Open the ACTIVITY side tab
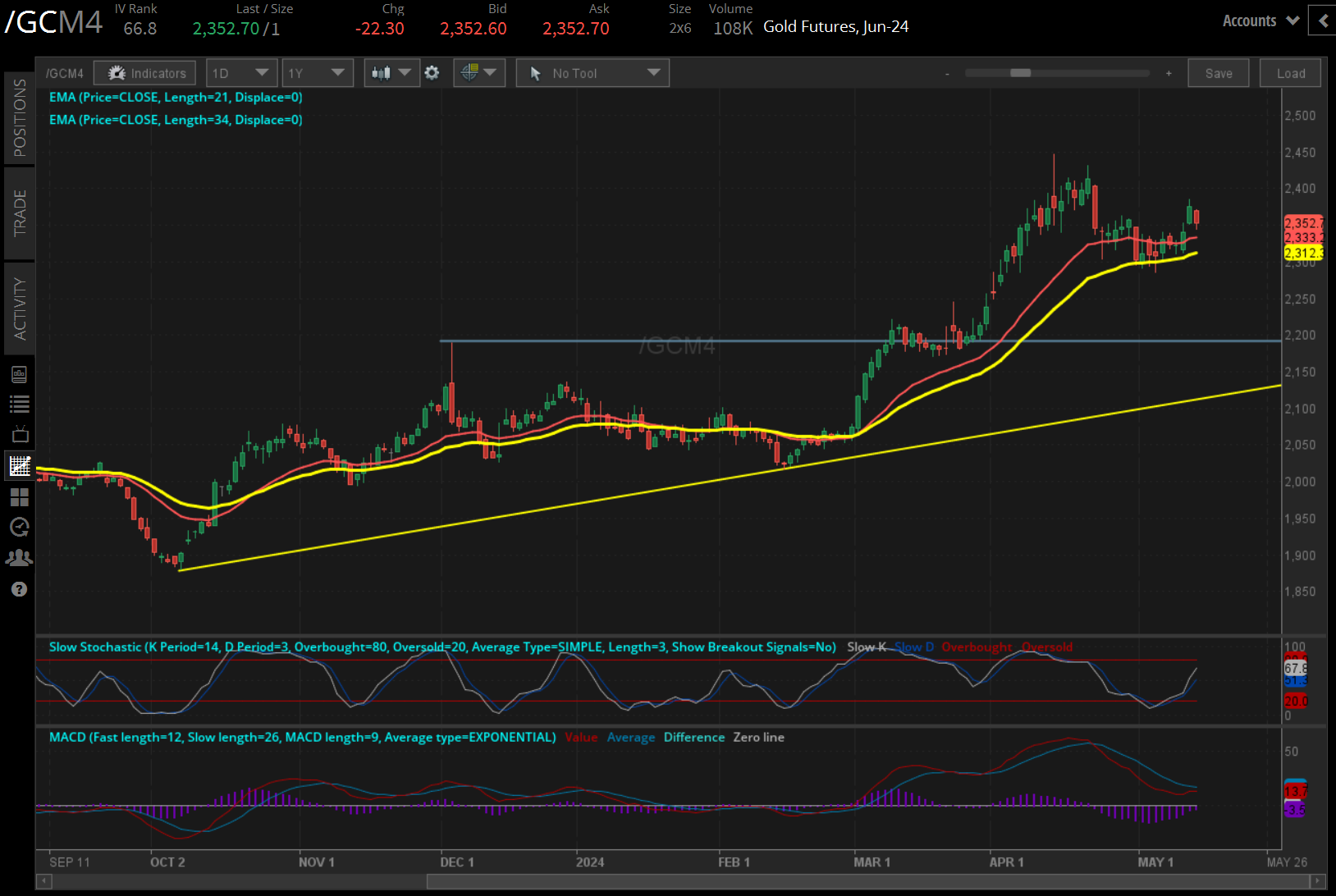Image resolution: width=1336 pixels, height=896 pixels. [19, 309]
